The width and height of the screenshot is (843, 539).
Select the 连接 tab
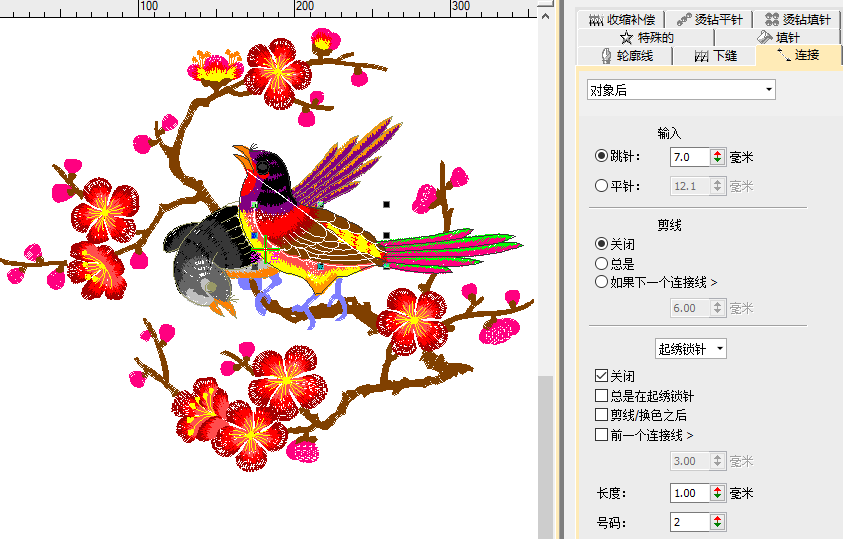(x=798, y=55)
